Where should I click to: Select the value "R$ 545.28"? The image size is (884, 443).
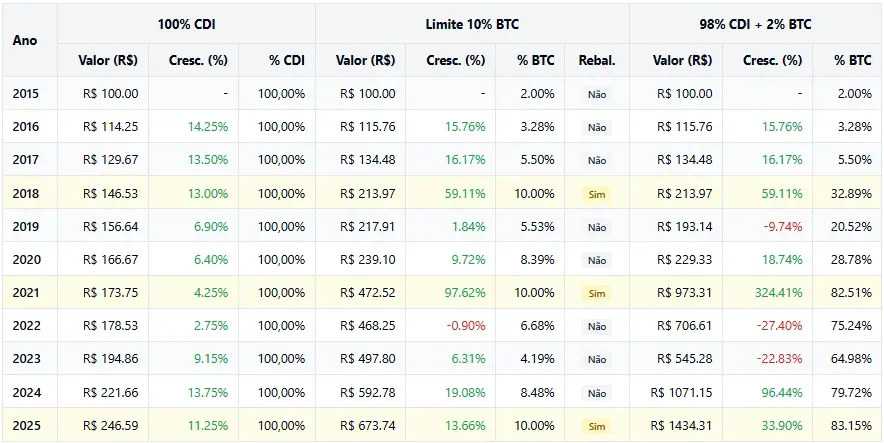[684, 359]
